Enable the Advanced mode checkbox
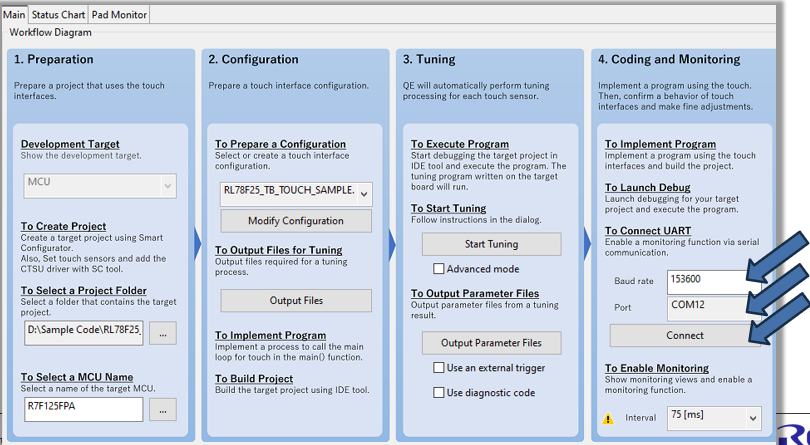The width and height of the screenshot is (810, 445). (439, 269)
